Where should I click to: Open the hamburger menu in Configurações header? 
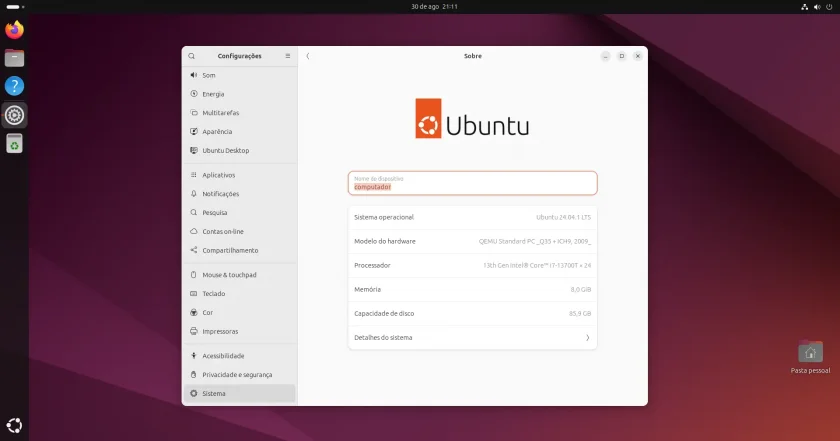[x=288, y=56]
